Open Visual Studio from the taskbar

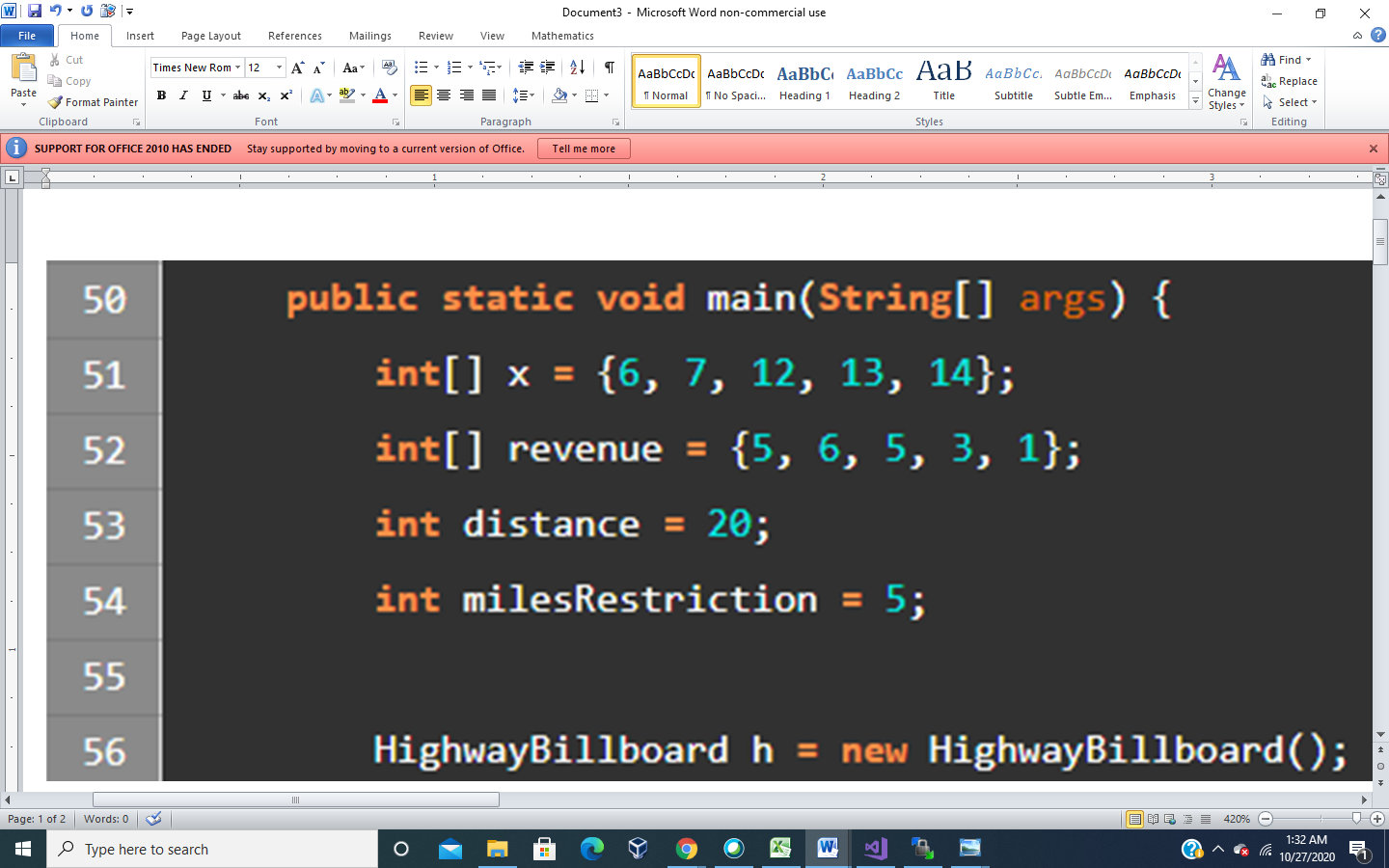pos(876,849)
